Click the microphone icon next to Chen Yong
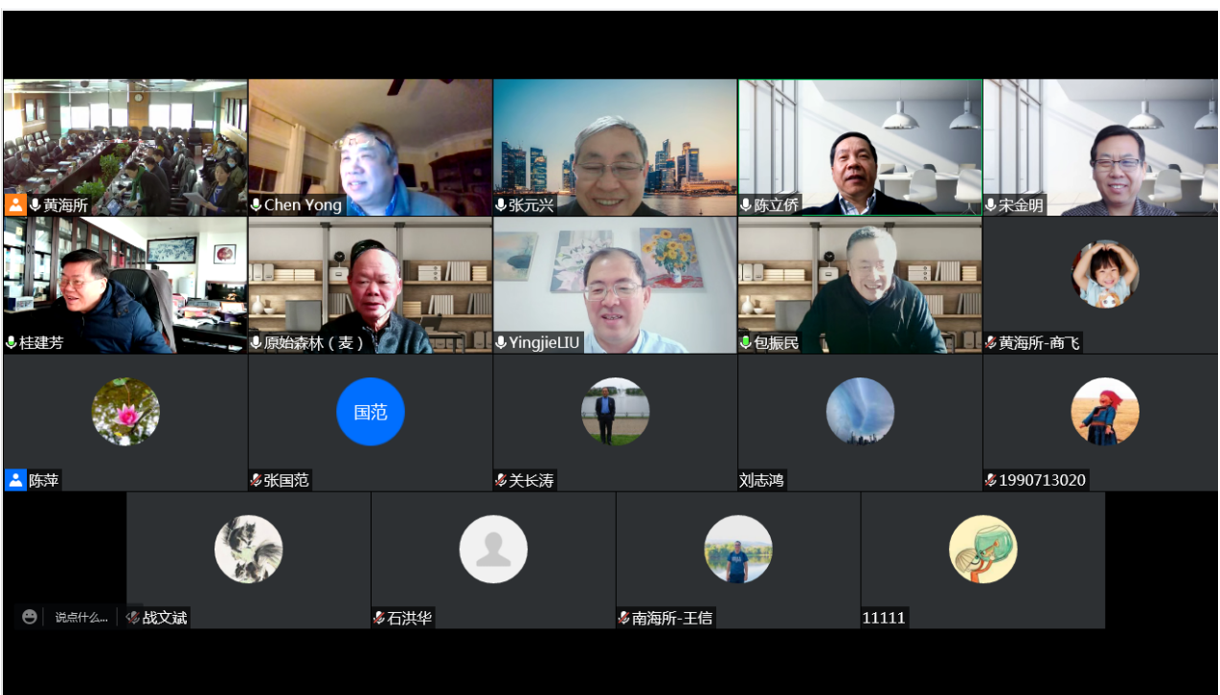Image resolution: width=1220 pixels, height=695 pixels. [256, 205]
